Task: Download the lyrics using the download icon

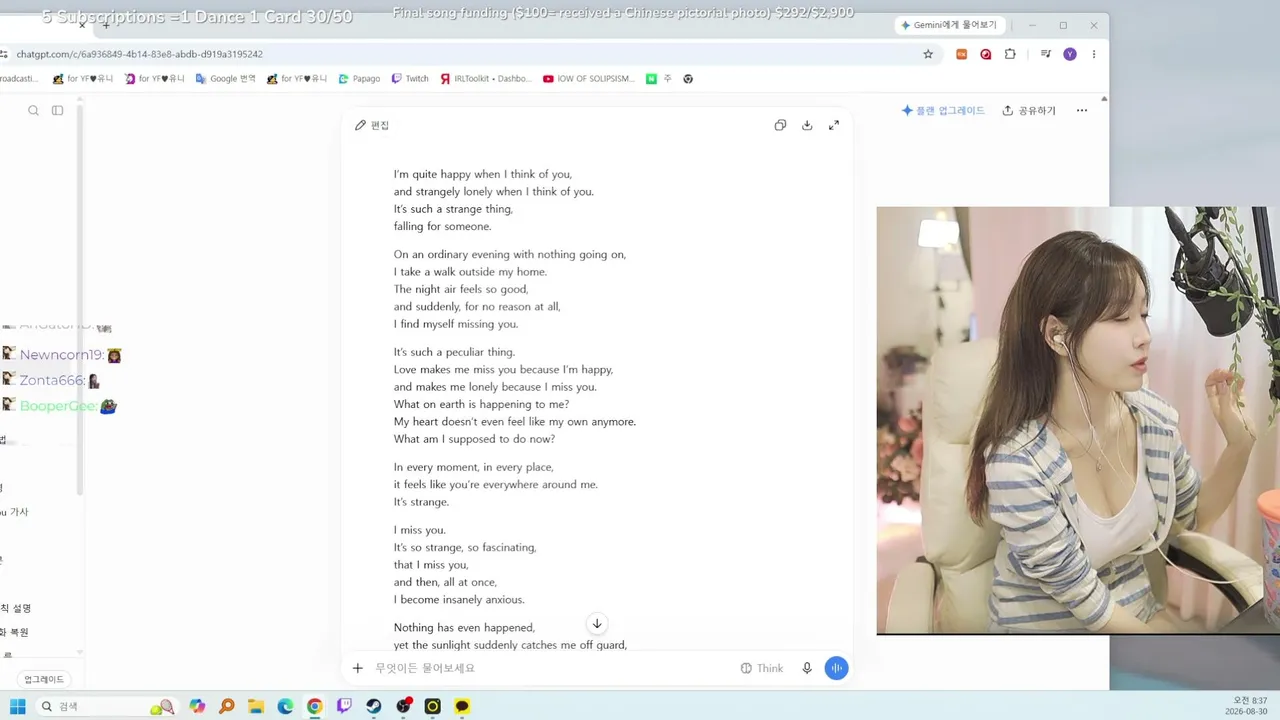Action: (807, 125)
